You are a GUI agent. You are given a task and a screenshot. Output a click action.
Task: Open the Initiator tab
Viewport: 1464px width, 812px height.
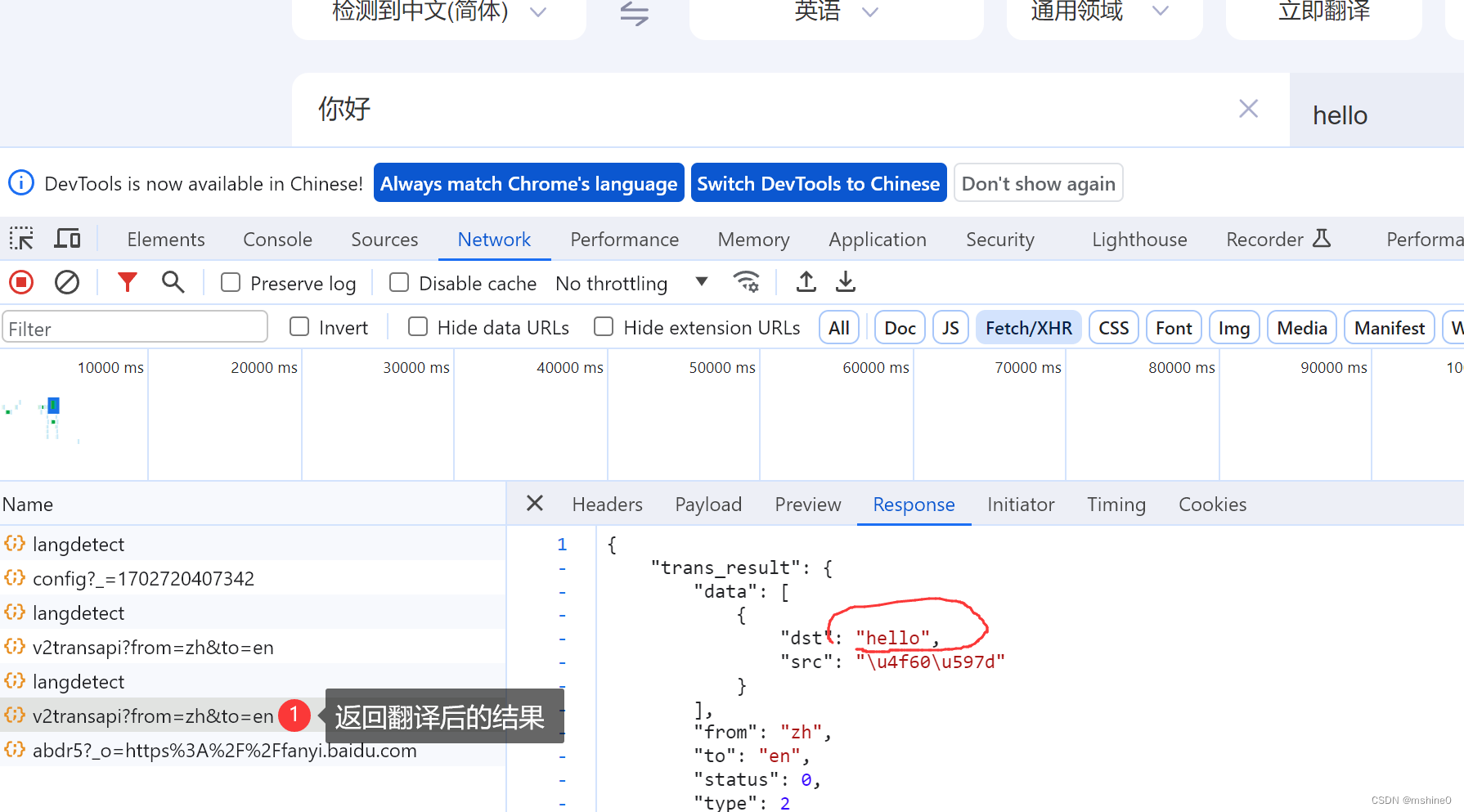pyautogui.click(x=1021, y=504)
